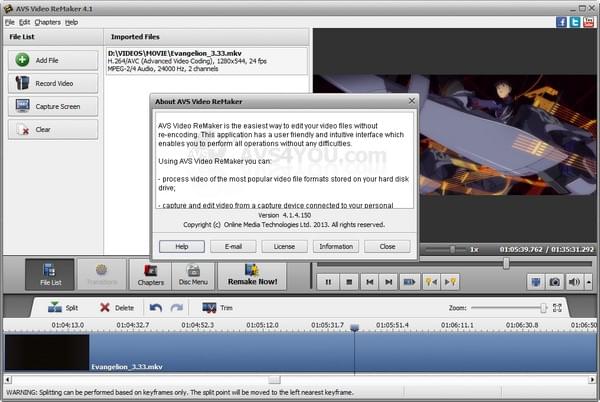Click the Delete tool
Viewport: 600px width, 402px height.
[x=117, y=308]
